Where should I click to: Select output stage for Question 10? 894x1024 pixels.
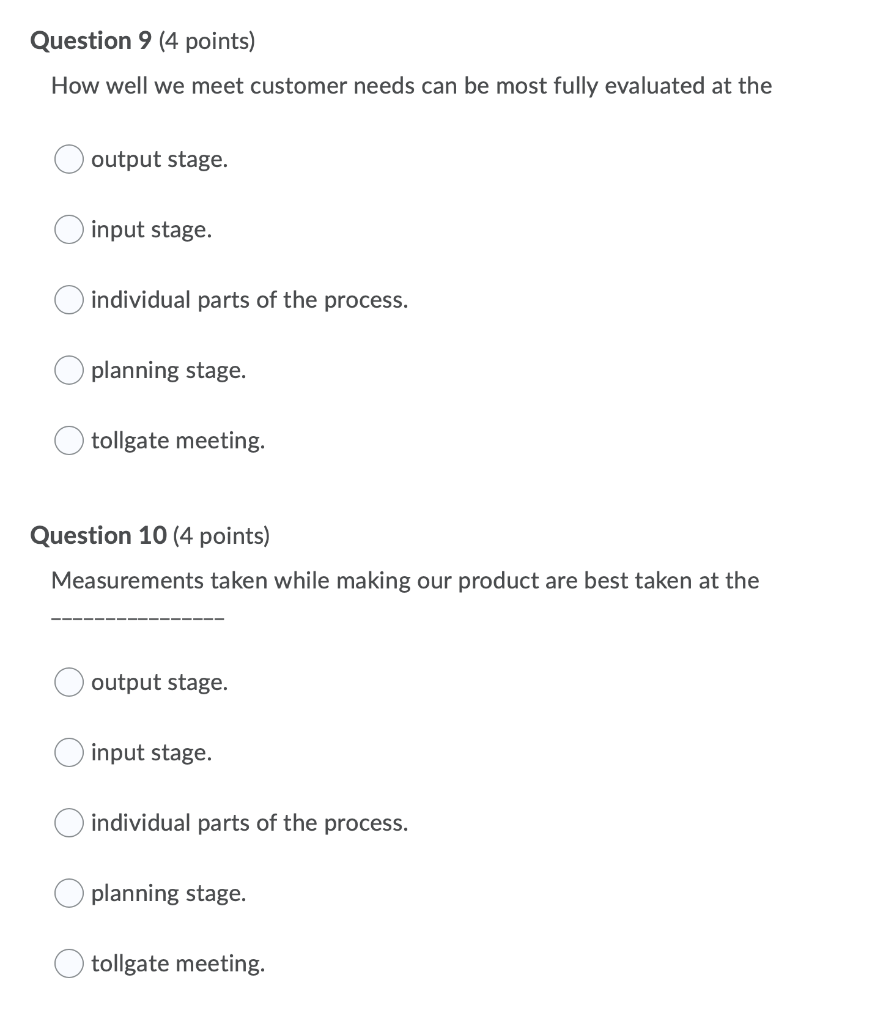pyautogui.click(x=68, y=682)
